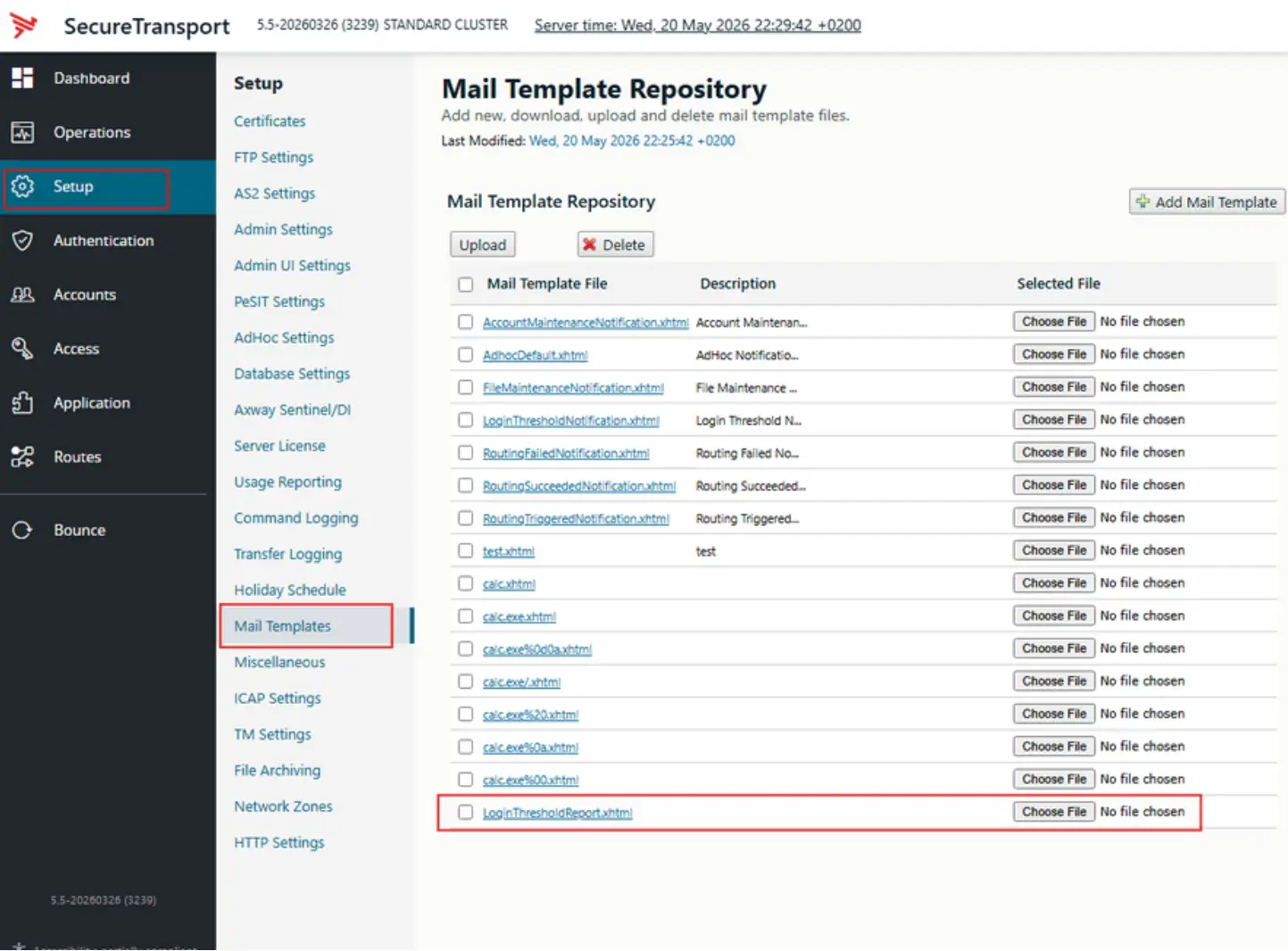Click the Dashboard grid icon

click(x=22, y=79)
